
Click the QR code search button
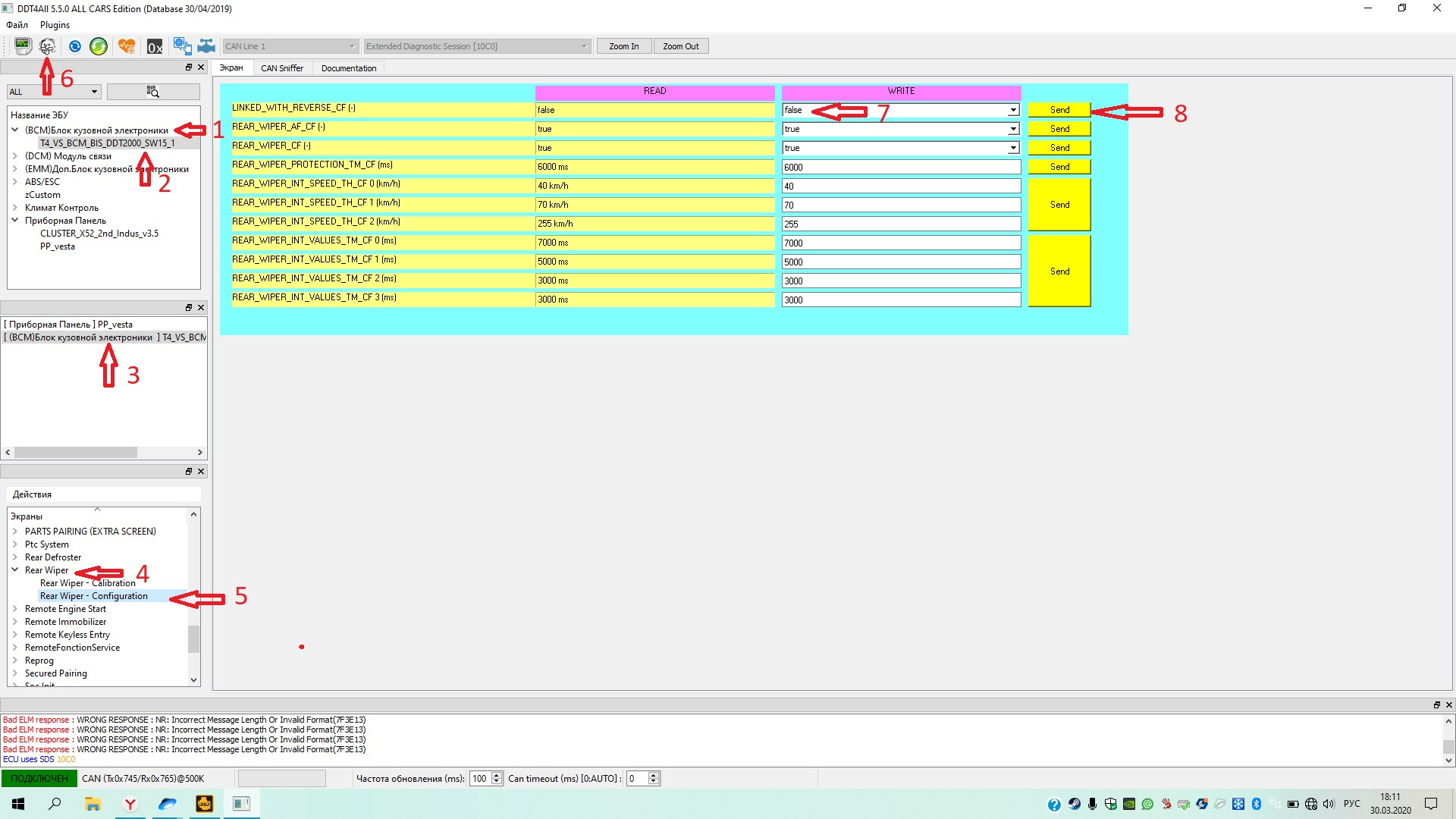point(153,92)
